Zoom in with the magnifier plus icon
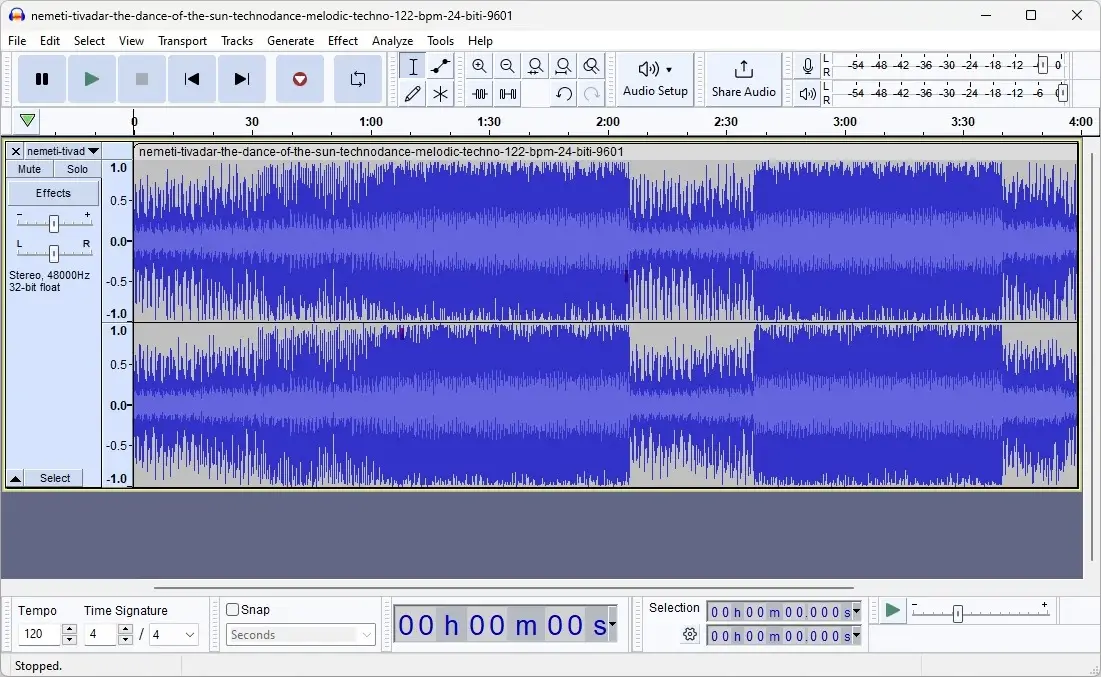 pyautogui.click(x=480, y=66)
